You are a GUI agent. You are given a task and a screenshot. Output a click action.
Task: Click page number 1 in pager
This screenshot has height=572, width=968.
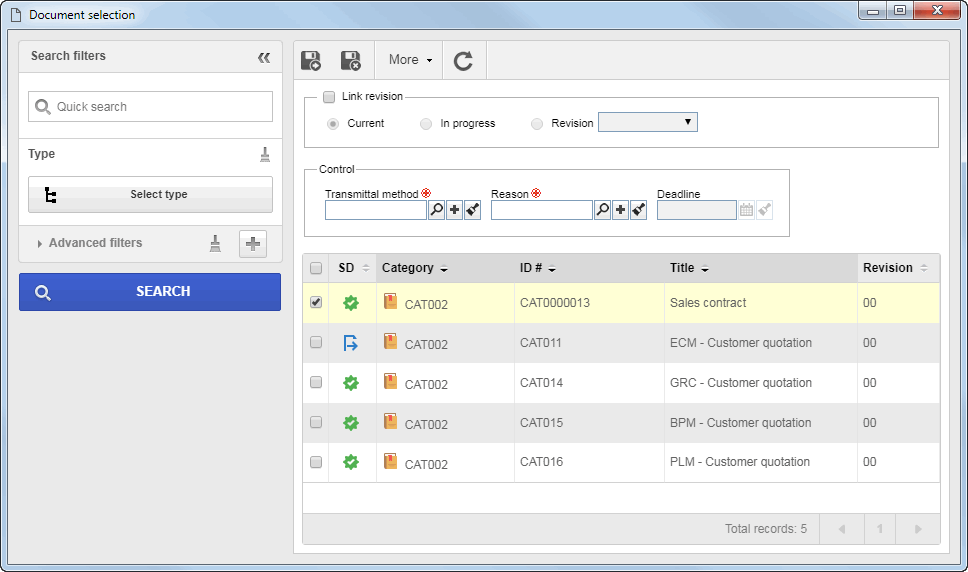coord(880,529)
